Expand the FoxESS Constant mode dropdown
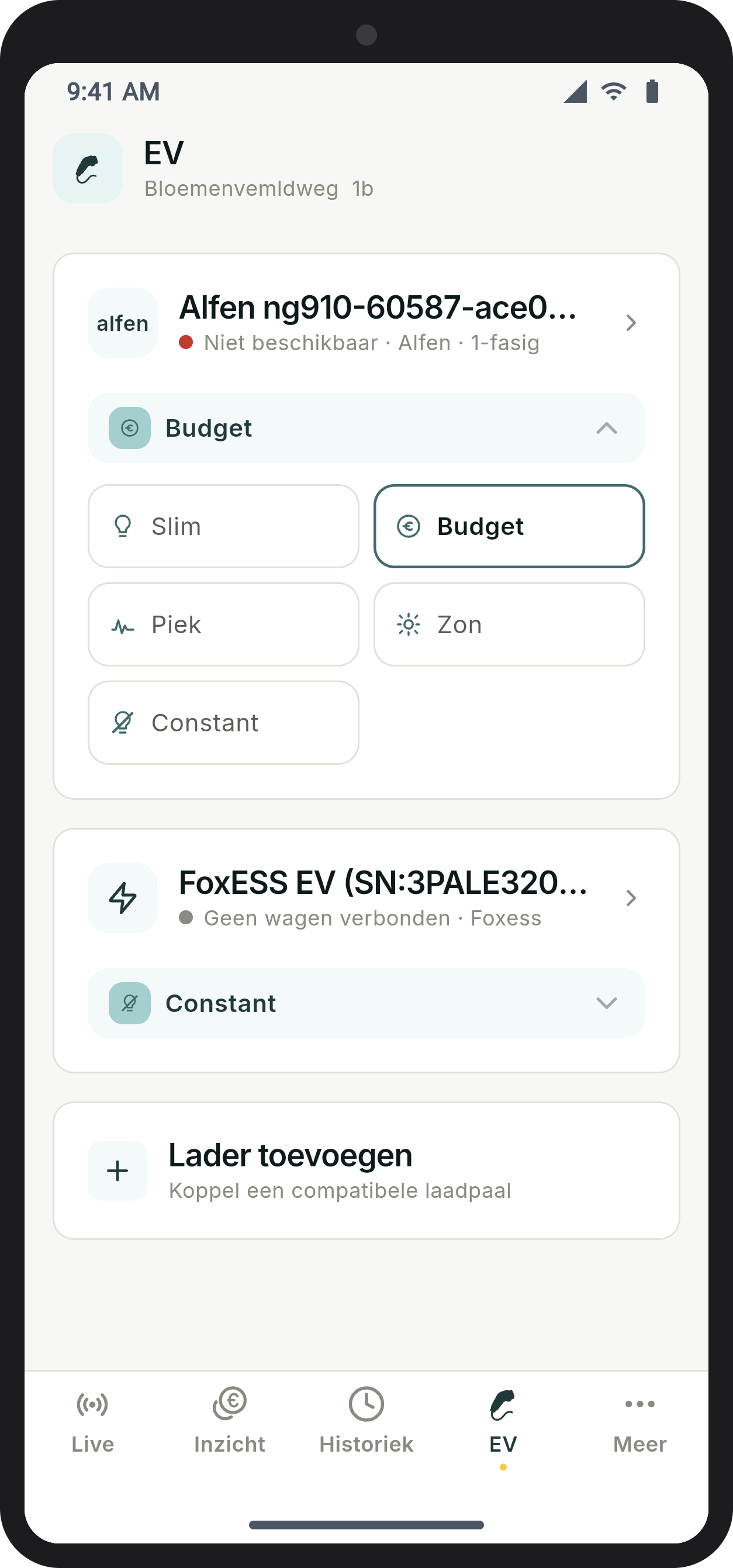 click(366, 1003)
